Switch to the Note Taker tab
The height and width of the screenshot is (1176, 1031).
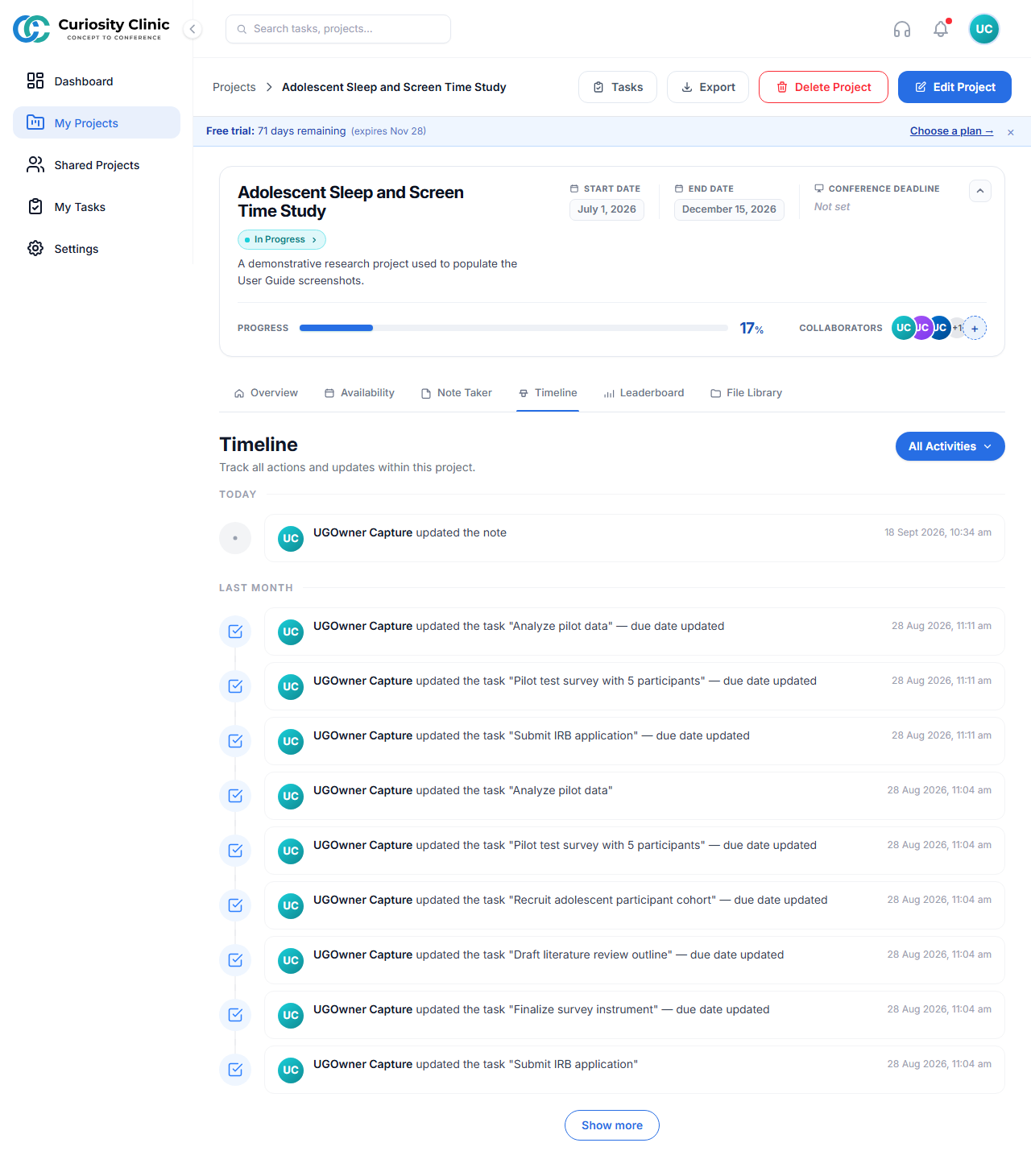point(456,393)
